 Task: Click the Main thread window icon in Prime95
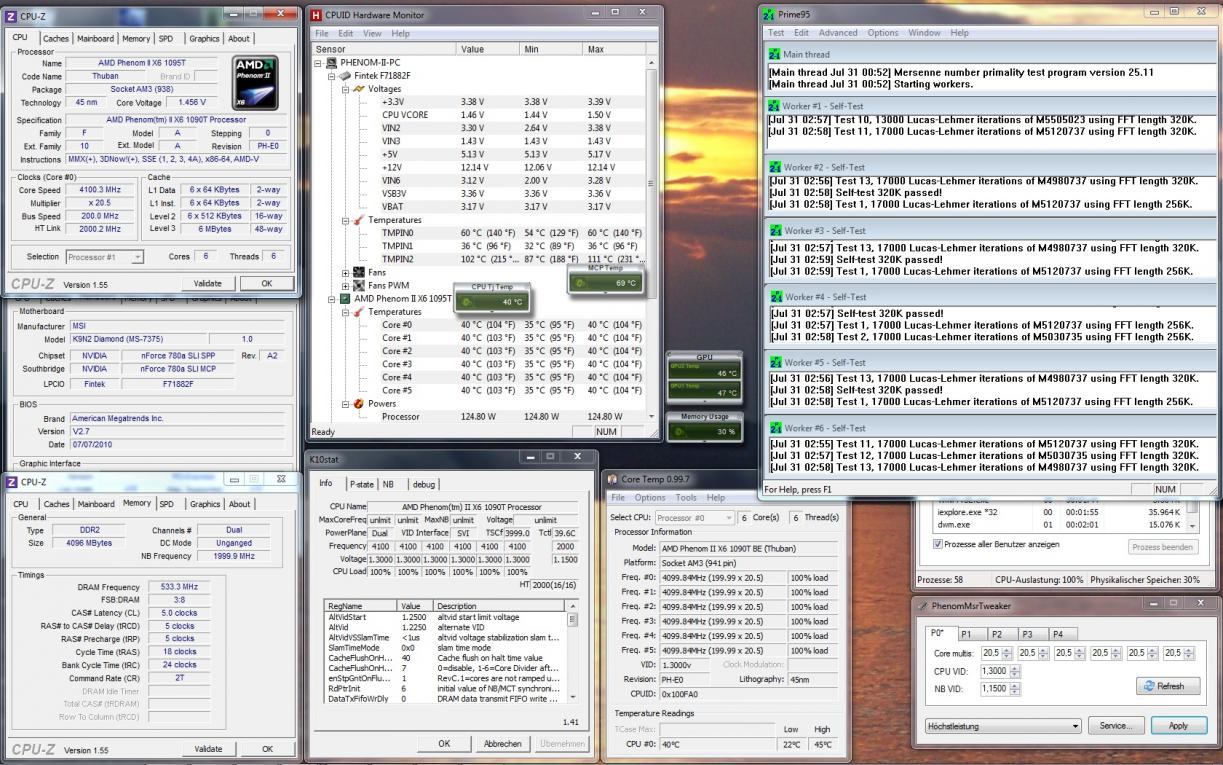(774, 54)
